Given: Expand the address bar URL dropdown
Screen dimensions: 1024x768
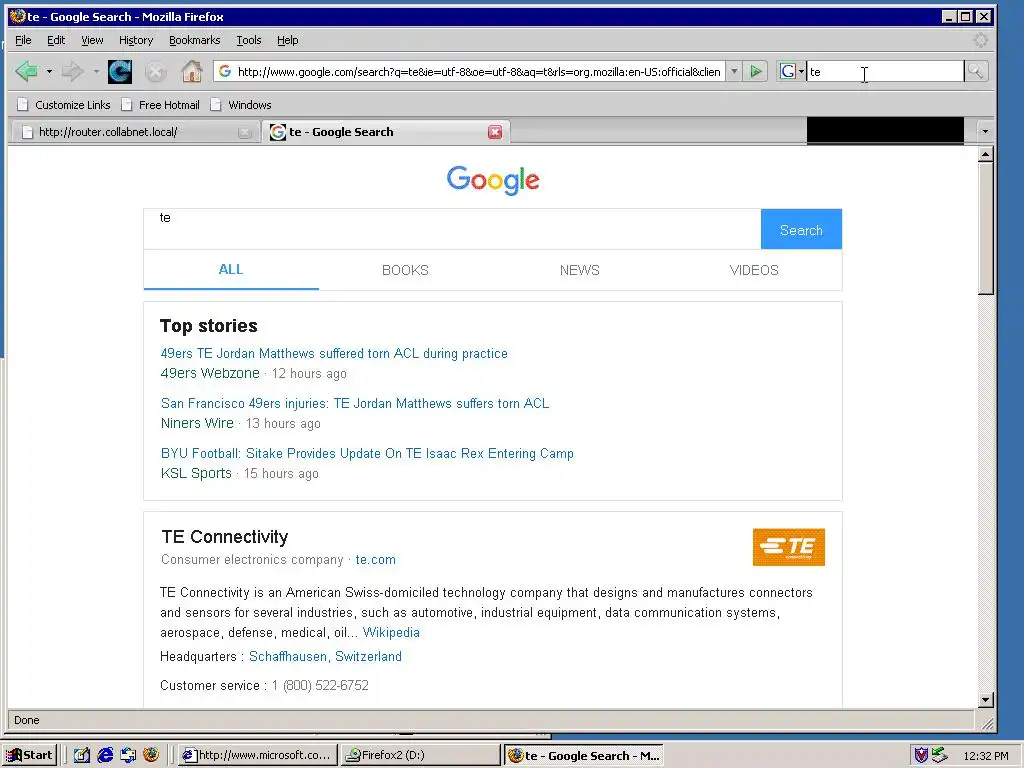Looking at the screenshot, I should 734,71.
